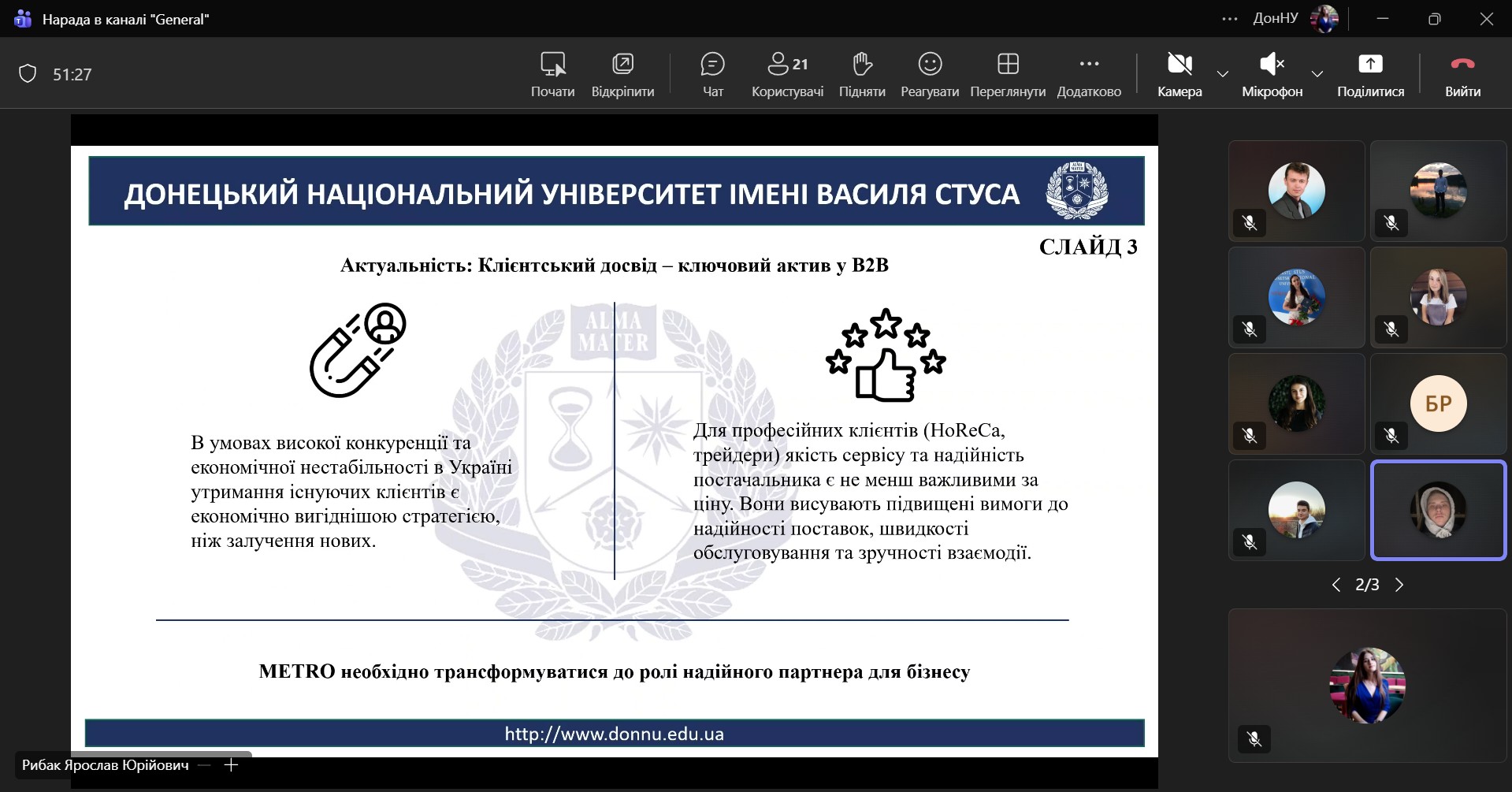Go to next participants page
The width and height of the screenshot is (1512, 792).
click(x=1399, y=585)
